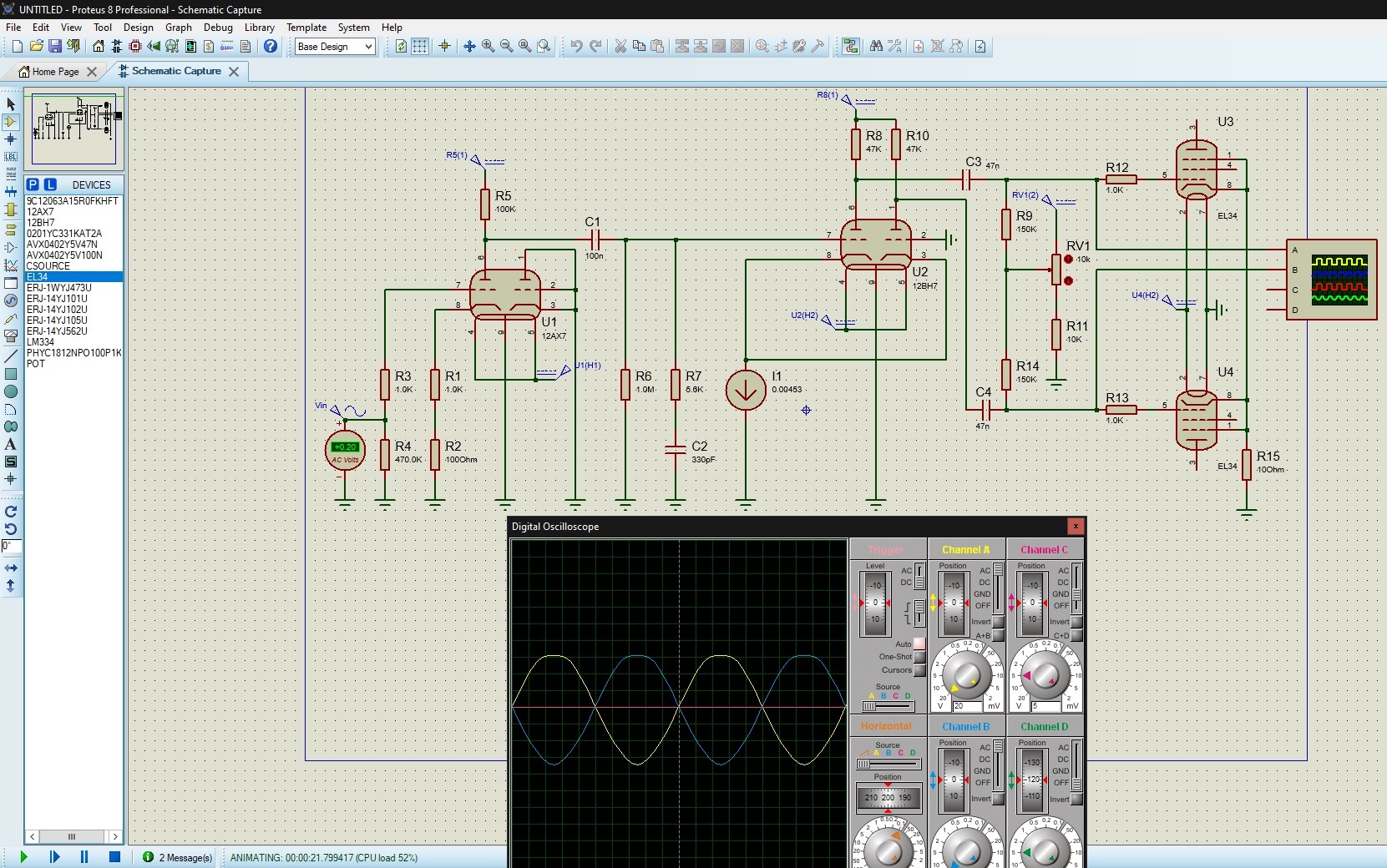
Task: Toggle the oscilloscope Cursors button
Action: pos(919,670)
